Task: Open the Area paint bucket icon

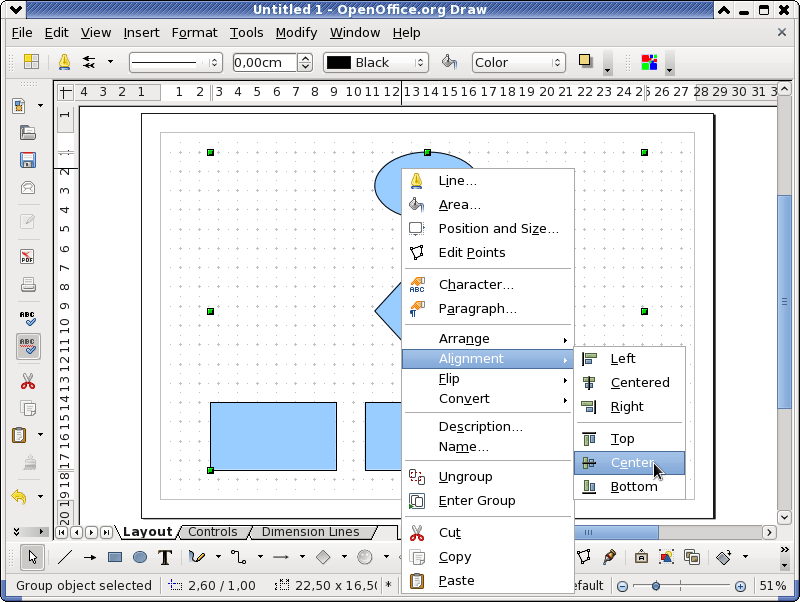Action: (x=449, y=62)
